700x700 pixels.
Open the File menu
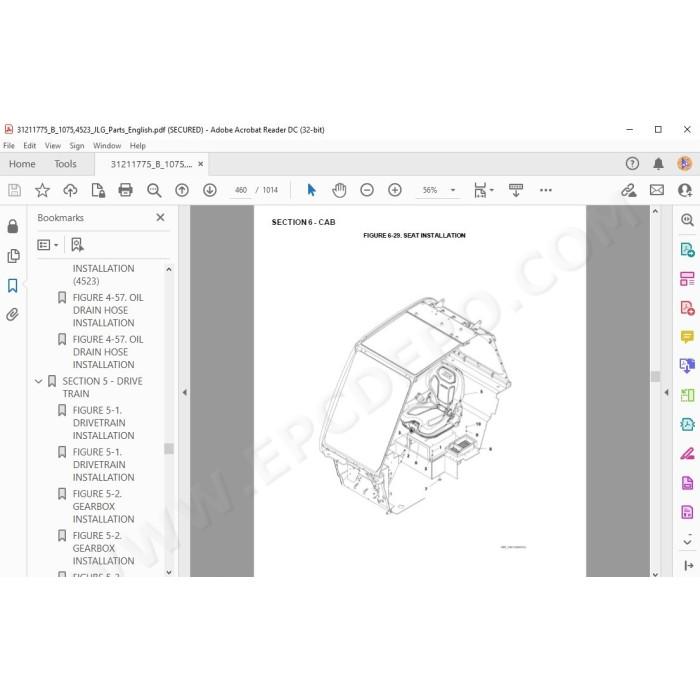click(x=9, y=146)
